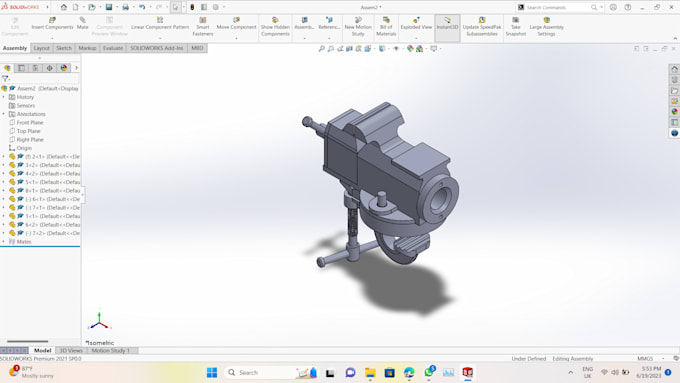Undo the last action with the Undo arrow

tap(142, 7)
